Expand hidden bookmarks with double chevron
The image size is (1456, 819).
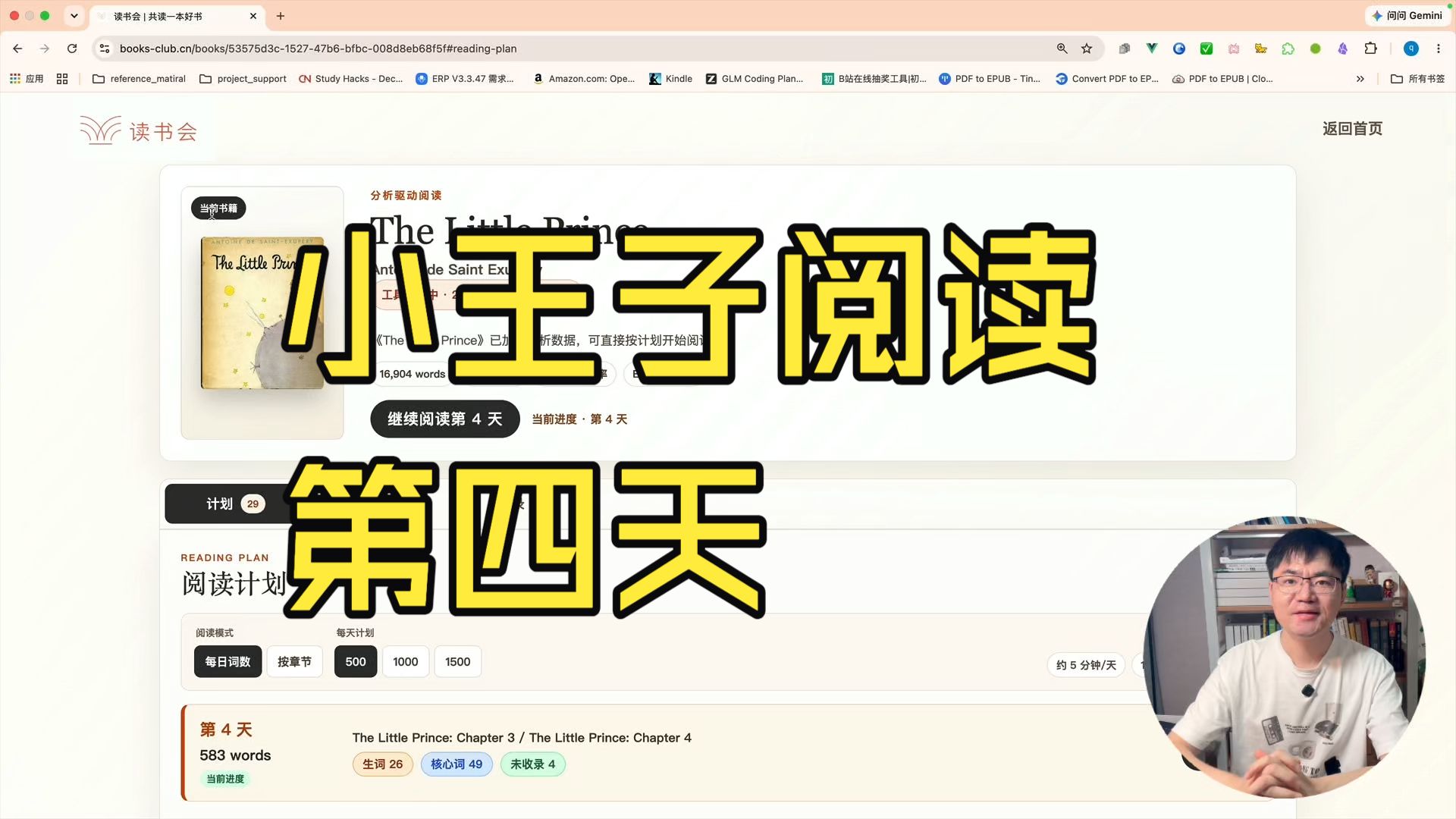1360,79
